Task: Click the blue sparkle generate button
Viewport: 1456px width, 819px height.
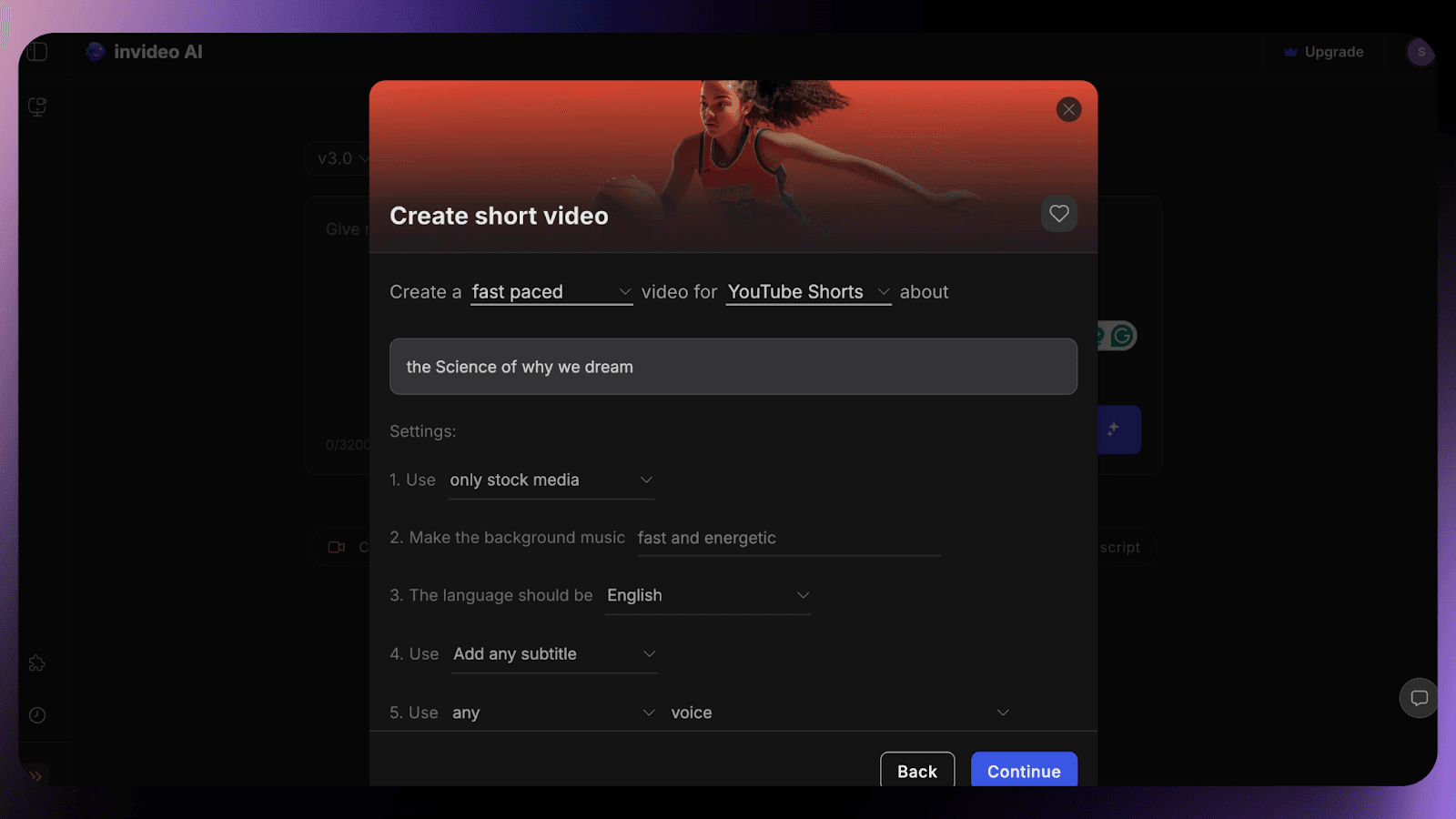Action: pyautogui.click(x=1118, y=430)
